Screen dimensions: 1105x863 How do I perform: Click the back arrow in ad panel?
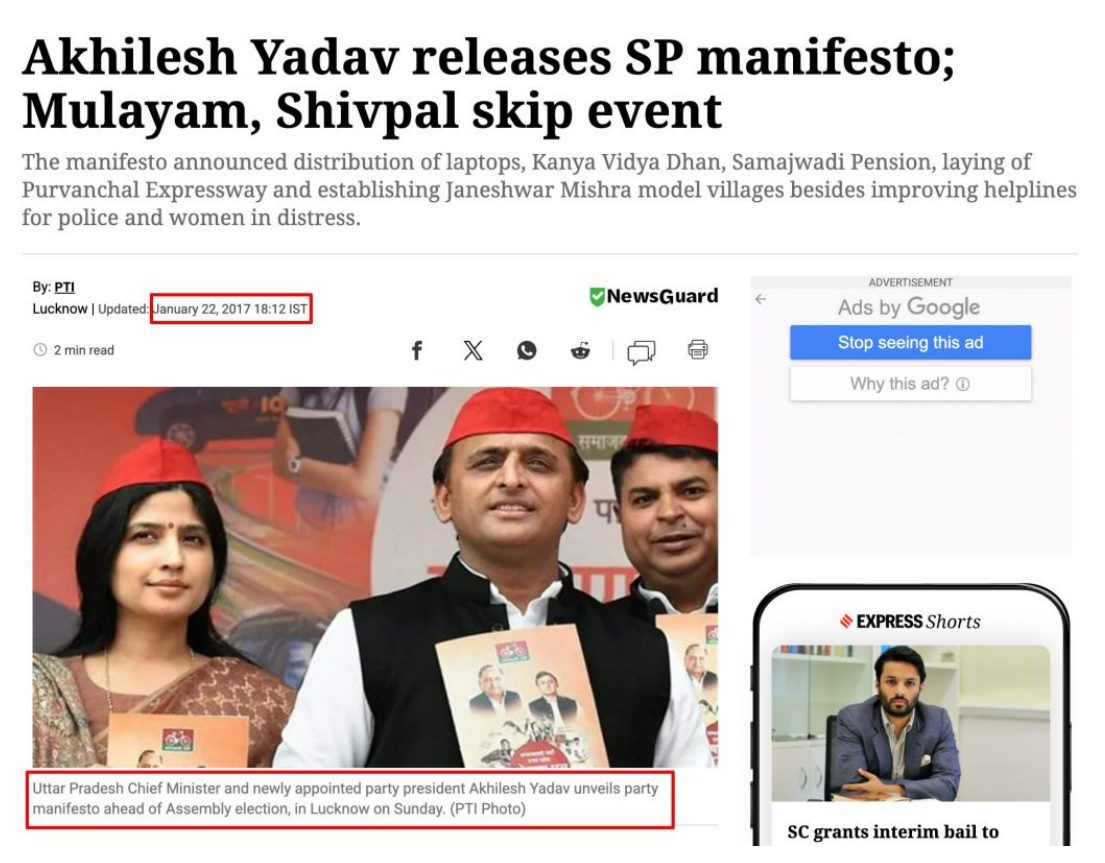[x=760, y=299]
